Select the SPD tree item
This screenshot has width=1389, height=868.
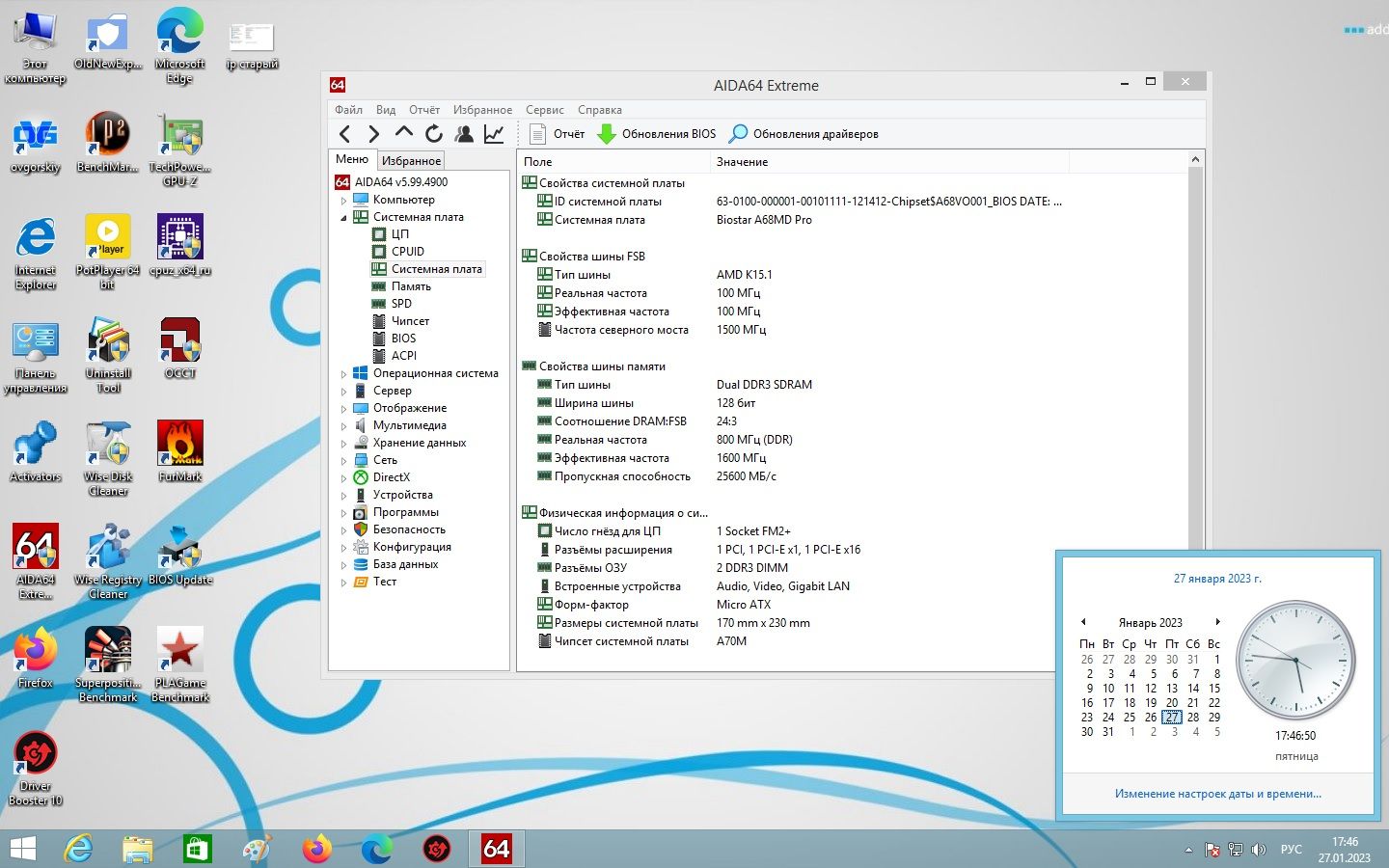tap(401, 304)
